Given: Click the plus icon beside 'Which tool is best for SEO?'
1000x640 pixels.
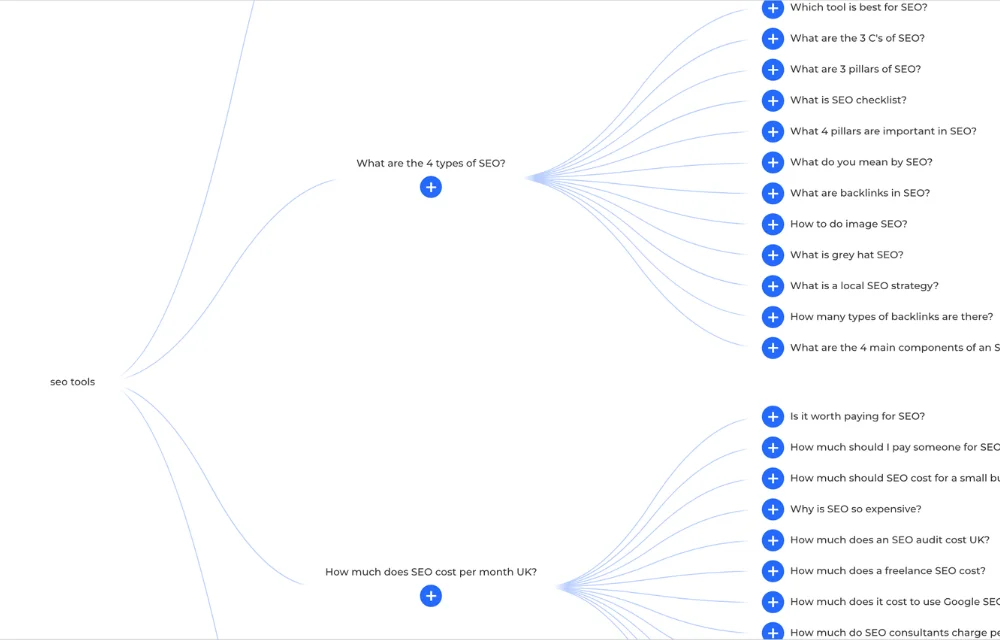Looking at the screenshot, I should 773,8.
